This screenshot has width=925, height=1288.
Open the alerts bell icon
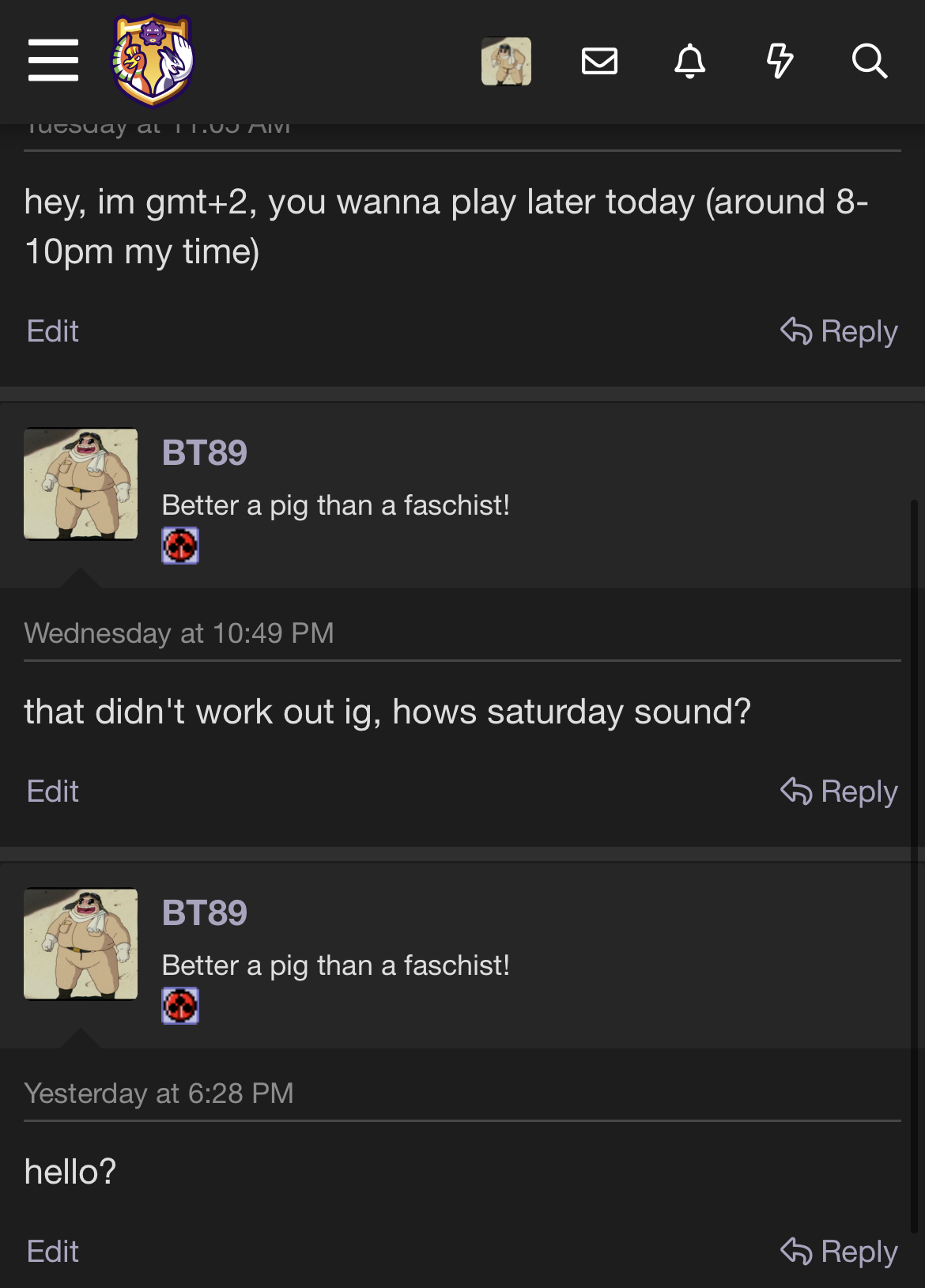click(689, 61)
